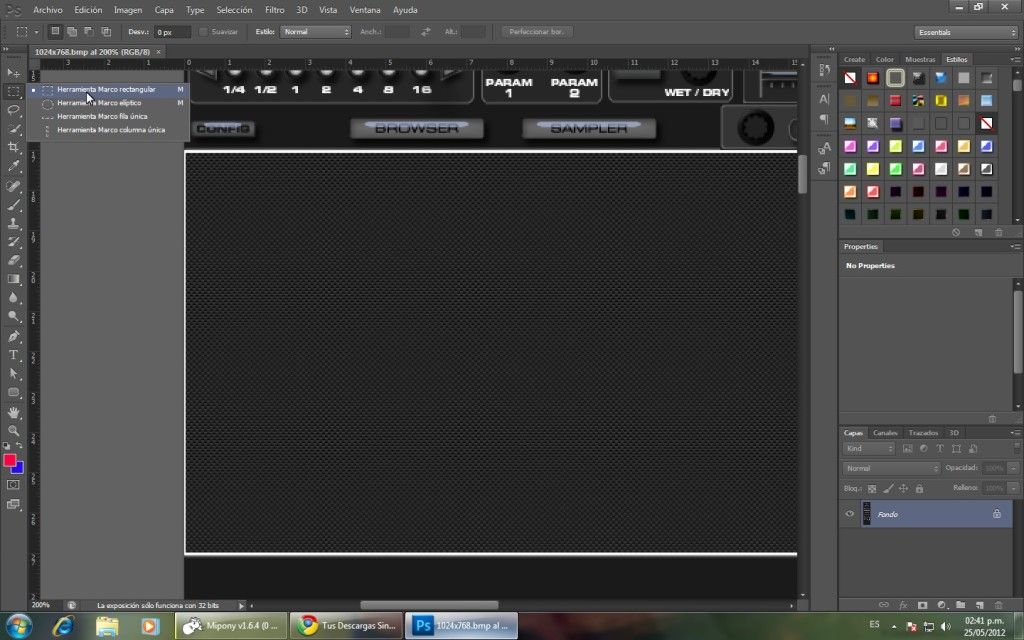
Task: Open the Estilo Normal dropdown
Action: click(x=315, y=31)
